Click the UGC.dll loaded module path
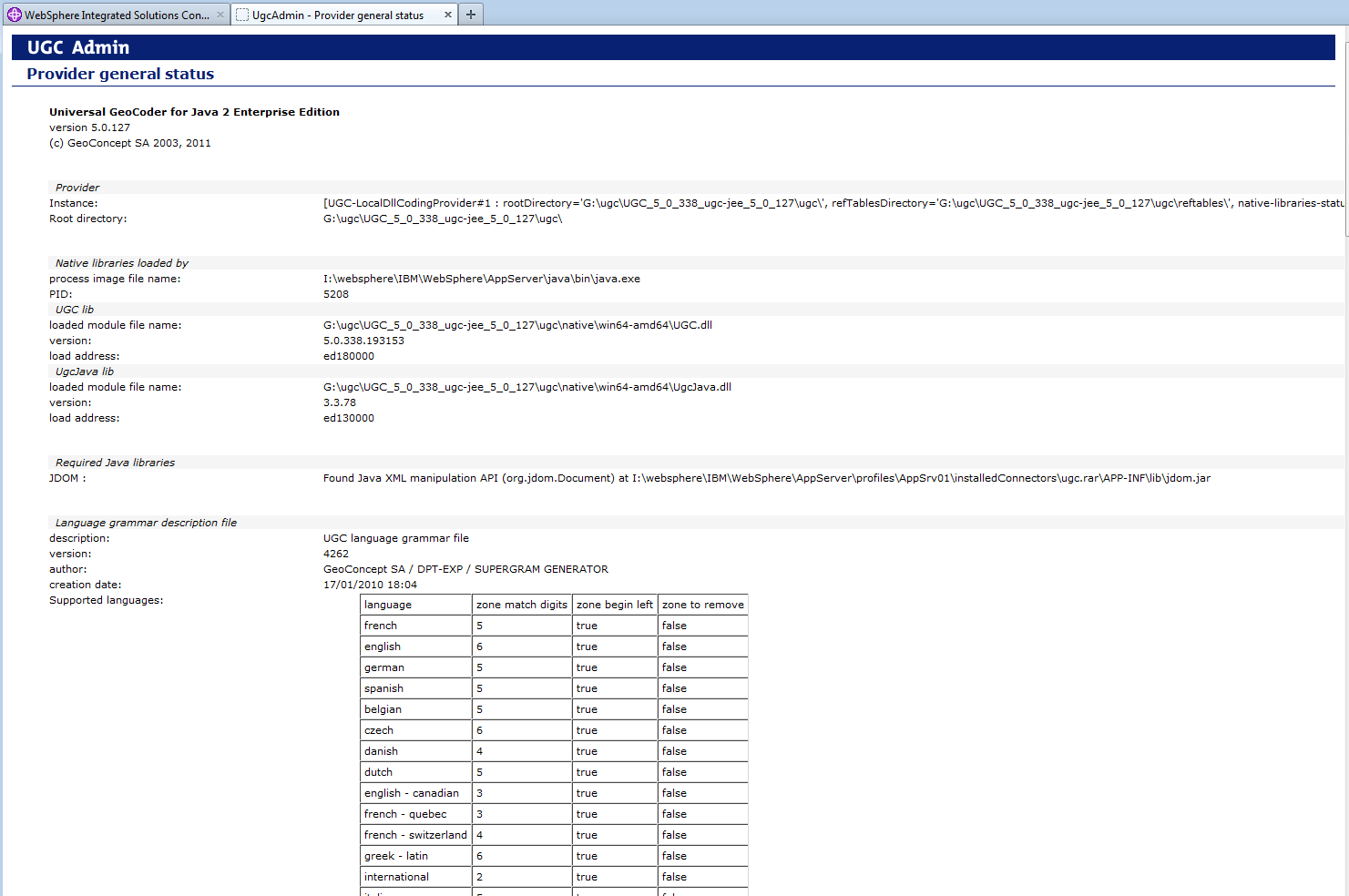 coord(517,325)
